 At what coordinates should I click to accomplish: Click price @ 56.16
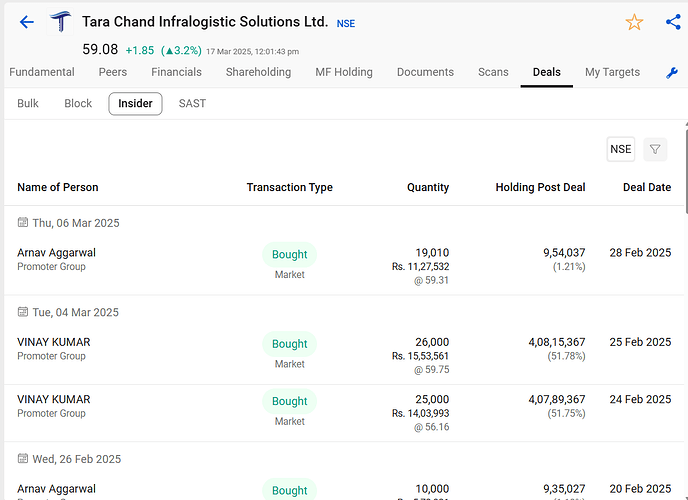point(431,427)
